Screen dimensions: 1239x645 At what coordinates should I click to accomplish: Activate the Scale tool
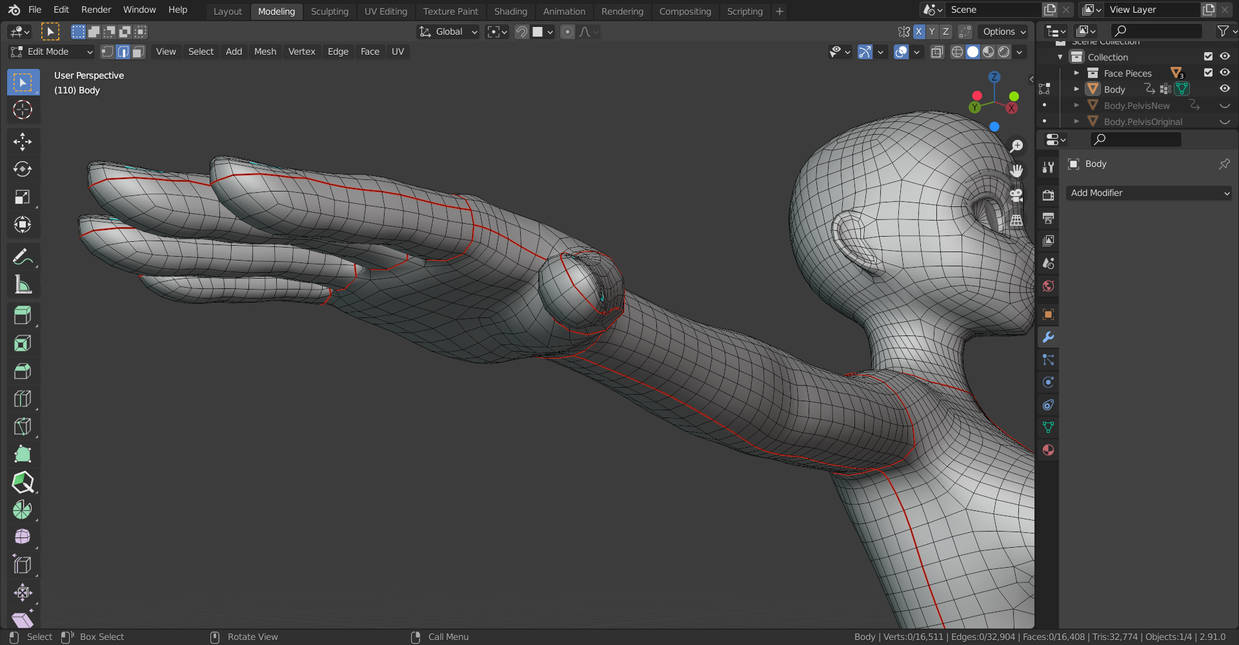[23, 197]
